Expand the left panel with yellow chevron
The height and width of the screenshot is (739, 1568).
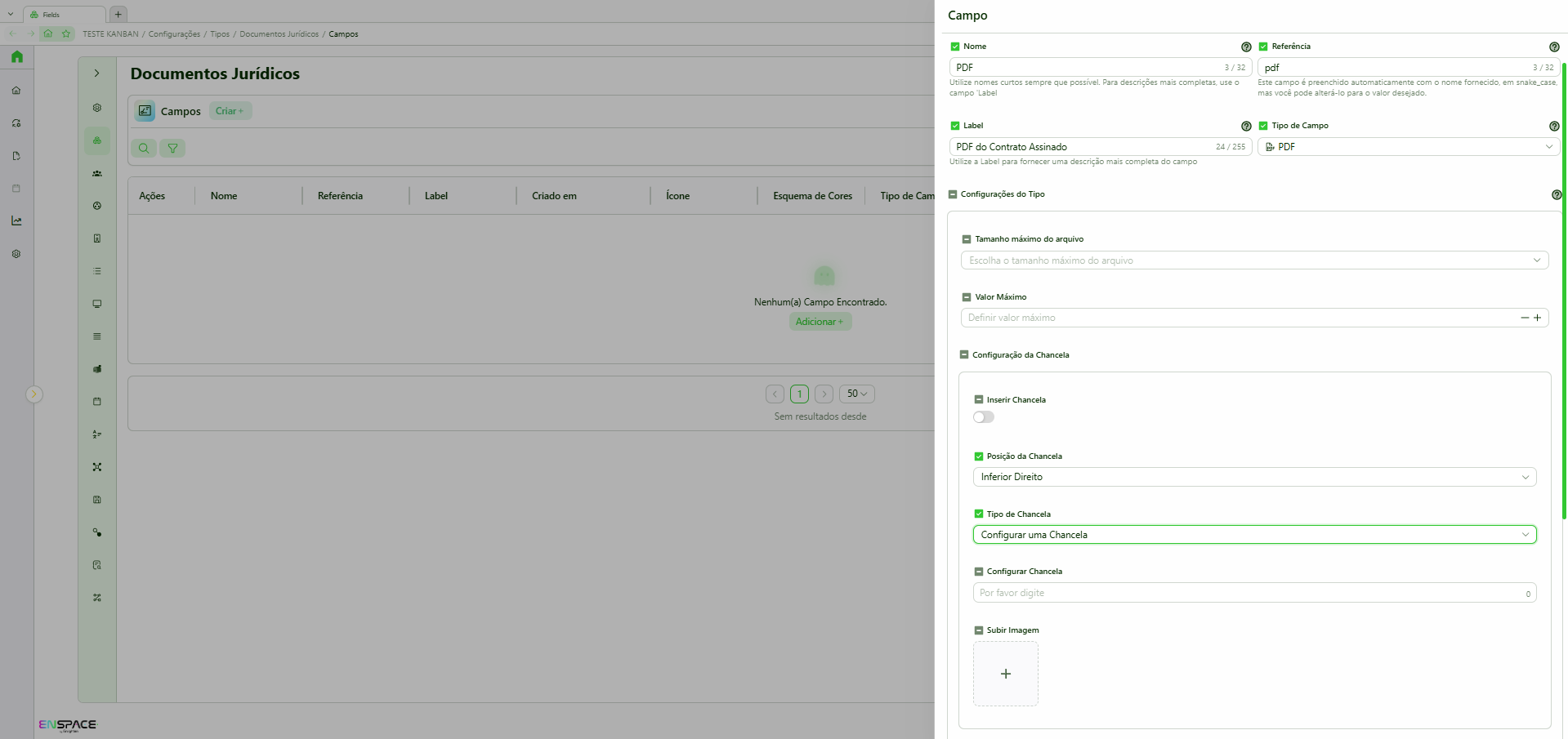point(34,394)
